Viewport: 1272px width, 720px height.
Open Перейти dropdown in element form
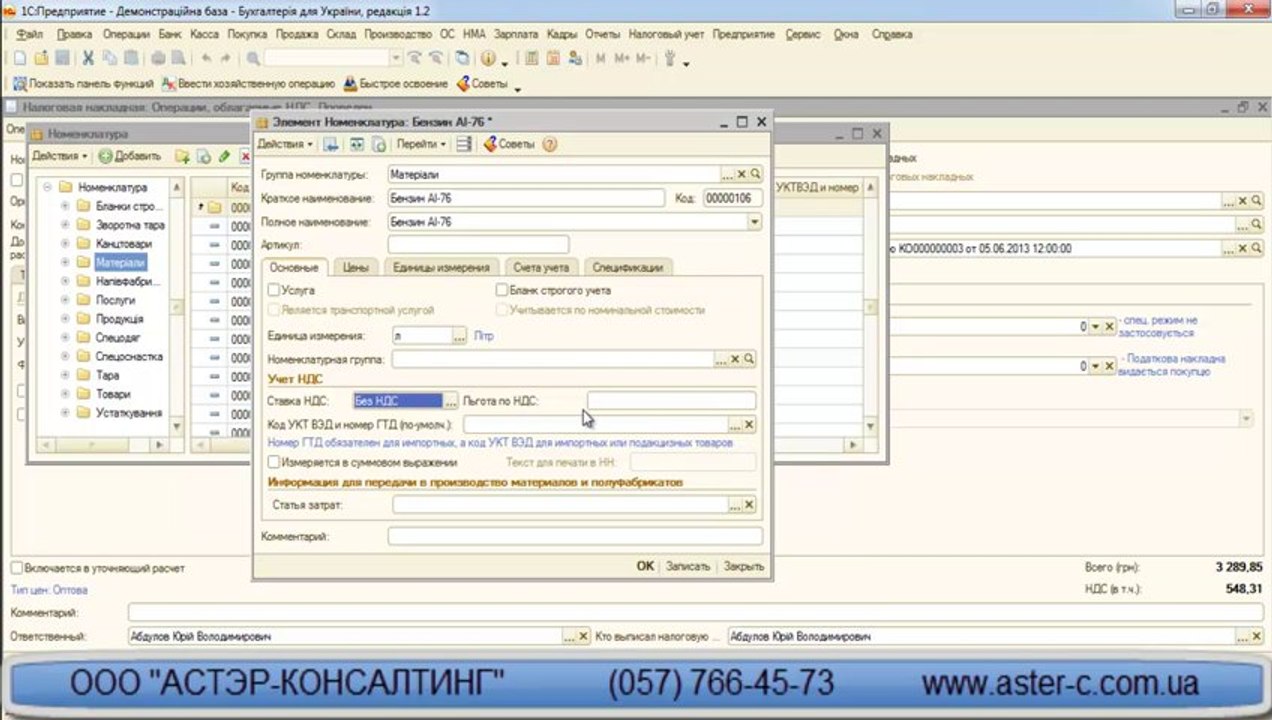click(x=422, y=144)
